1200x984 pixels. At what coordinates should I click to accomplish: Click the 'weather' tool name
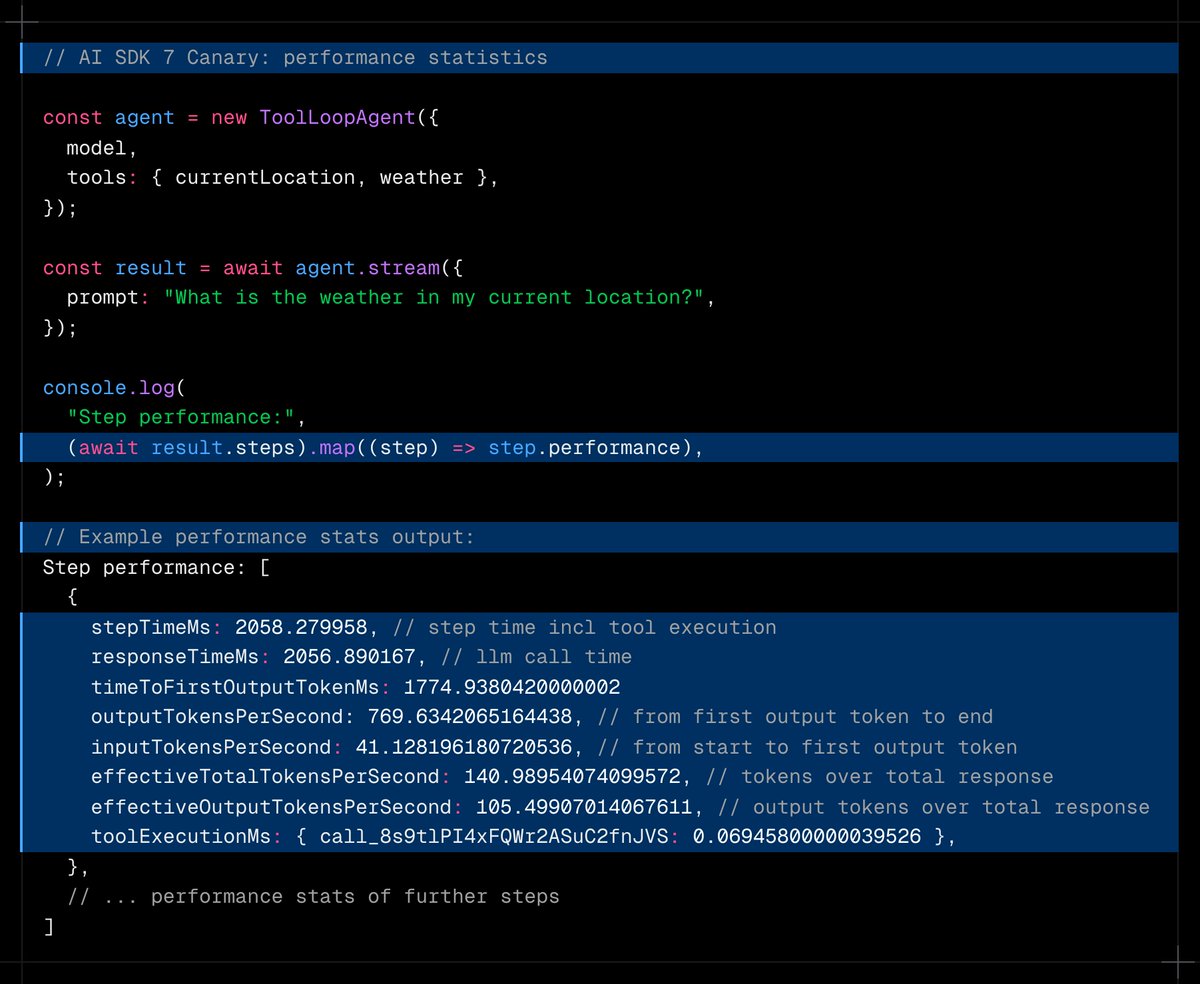point(422,177)
